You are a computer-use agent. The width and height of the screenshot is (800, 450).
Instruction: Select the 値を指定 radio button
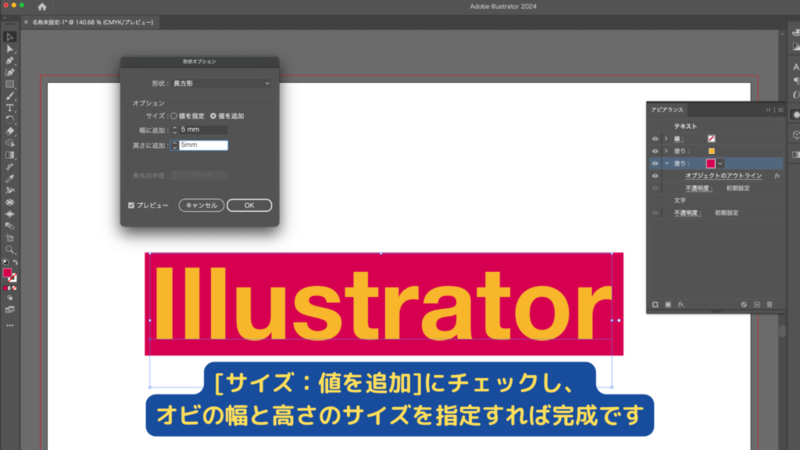[x=174, y=116]
